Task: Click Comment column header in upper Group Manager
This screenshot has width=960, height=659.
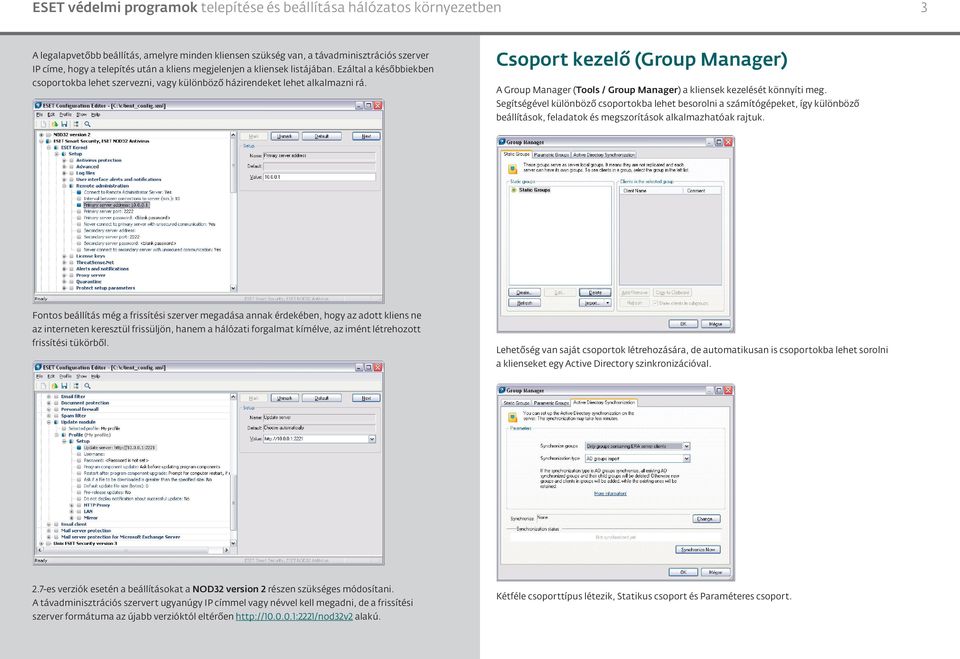Action: (x=701, y=191)
